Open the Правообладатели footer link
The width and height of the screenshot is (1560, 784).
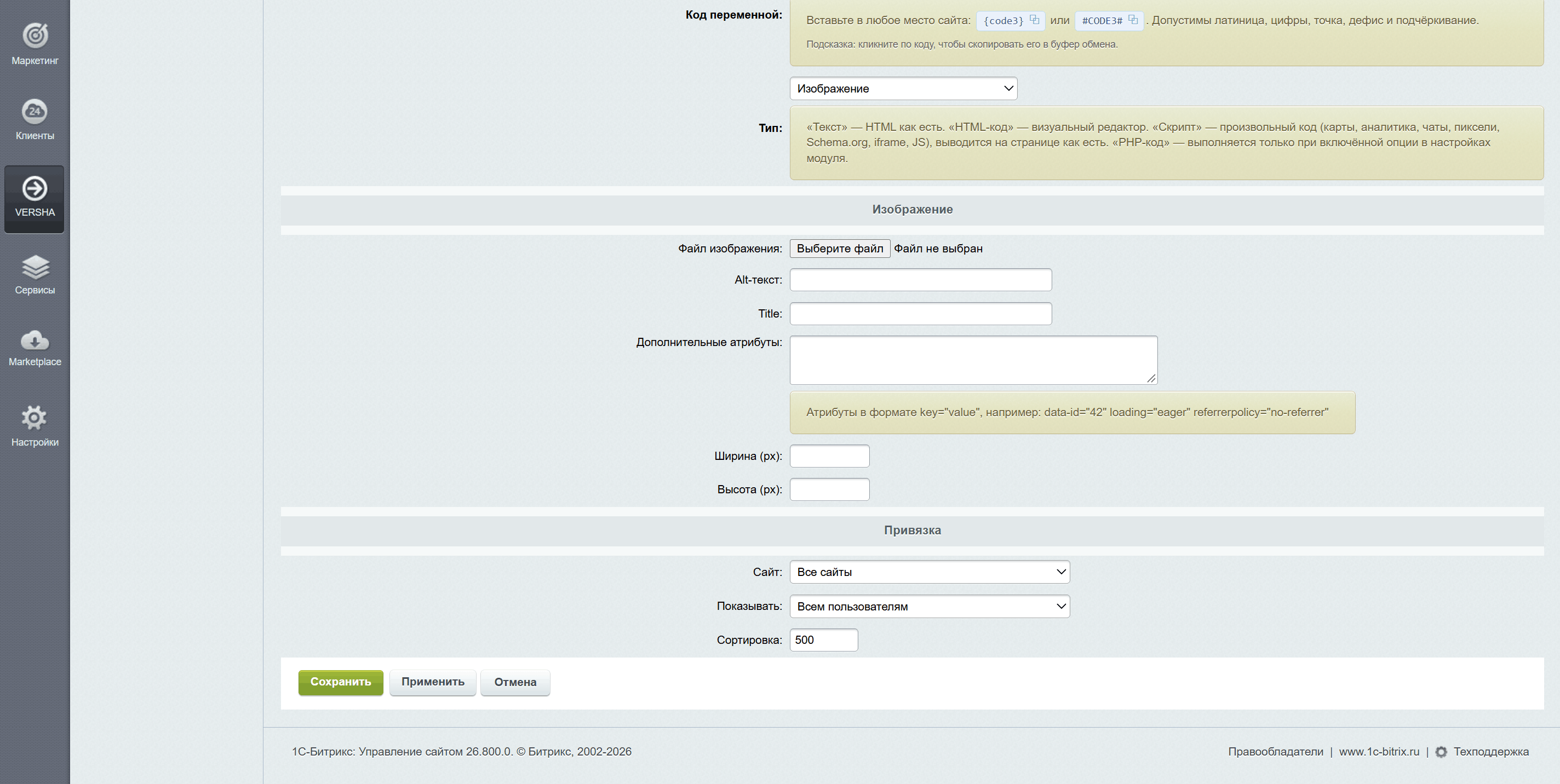tap(1275, 752)
